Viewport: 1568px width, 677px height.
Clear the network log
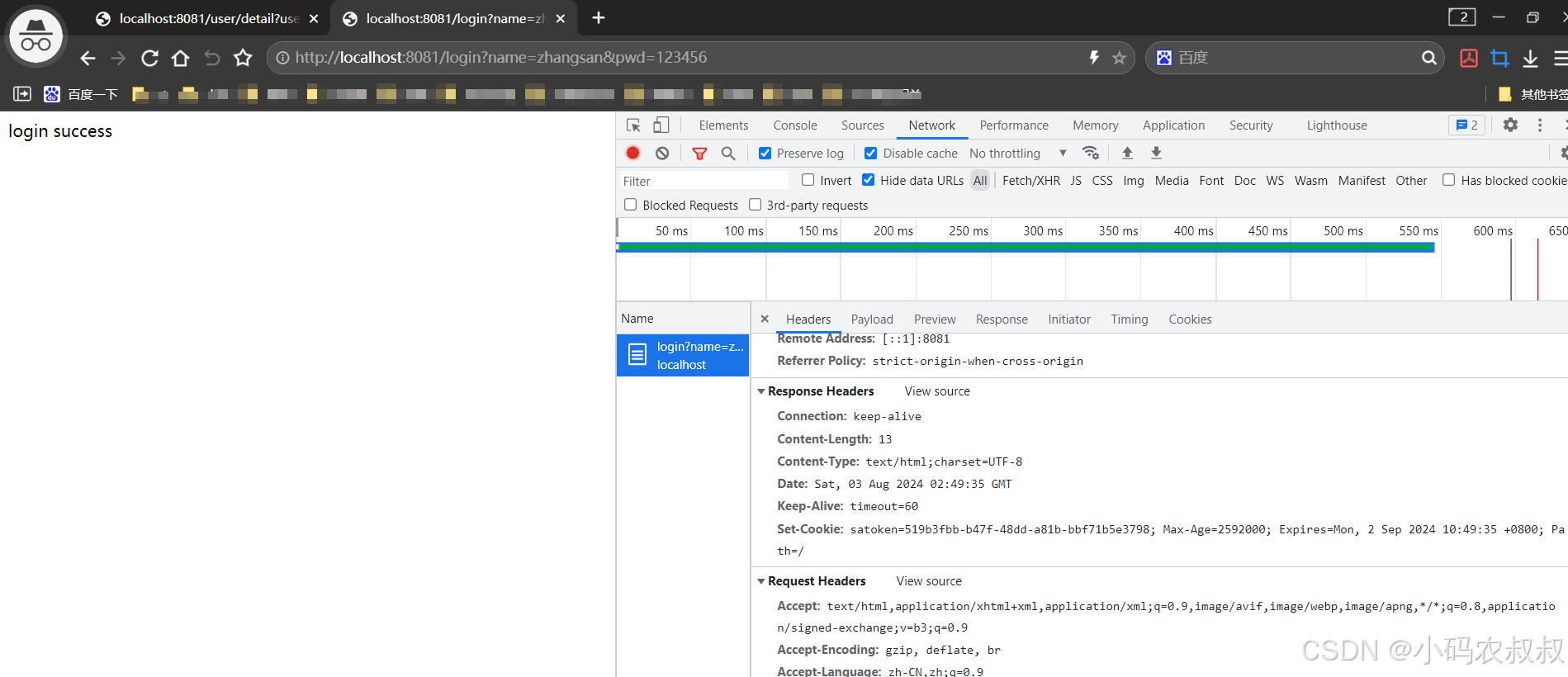coord(662,153)
